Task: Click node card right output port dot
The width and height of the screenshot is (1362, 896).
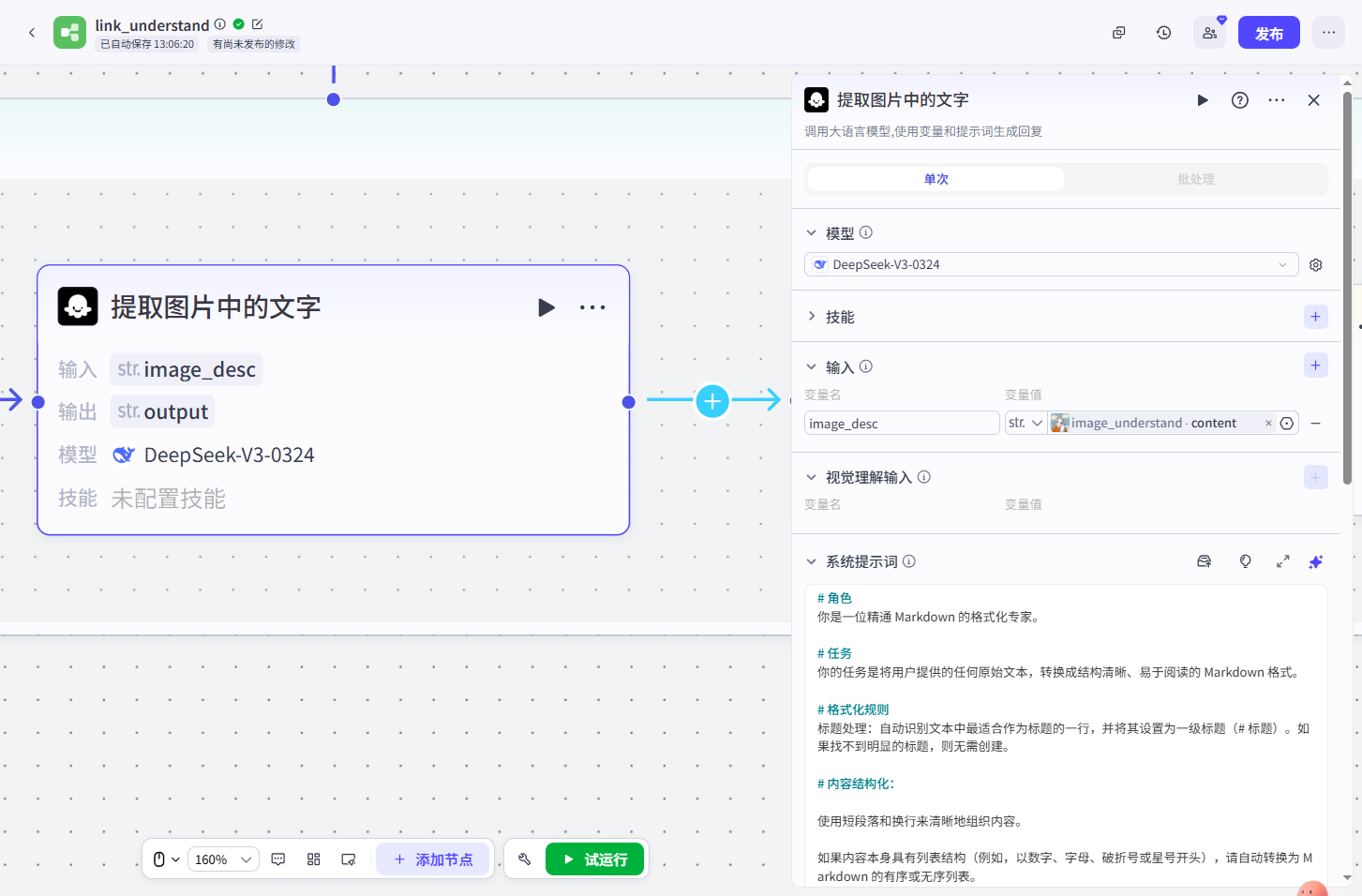Action: coord(629,402)
